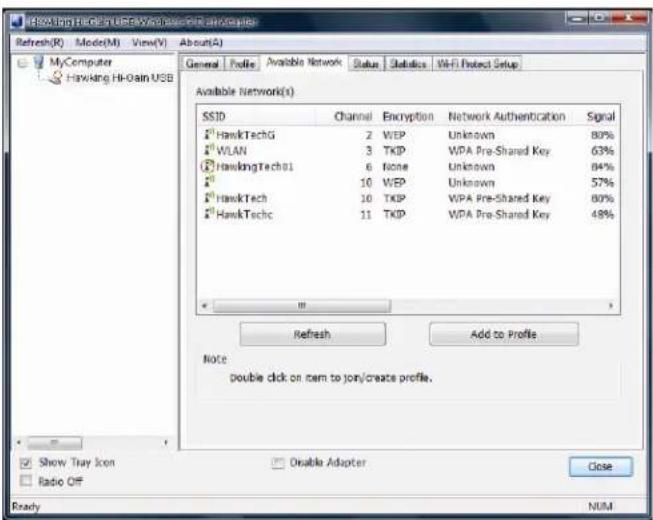The height and width of the screenshot is (520, 653).
Task: Click the network icon beside HawkTechc
Action: click(x=209, y=214)
